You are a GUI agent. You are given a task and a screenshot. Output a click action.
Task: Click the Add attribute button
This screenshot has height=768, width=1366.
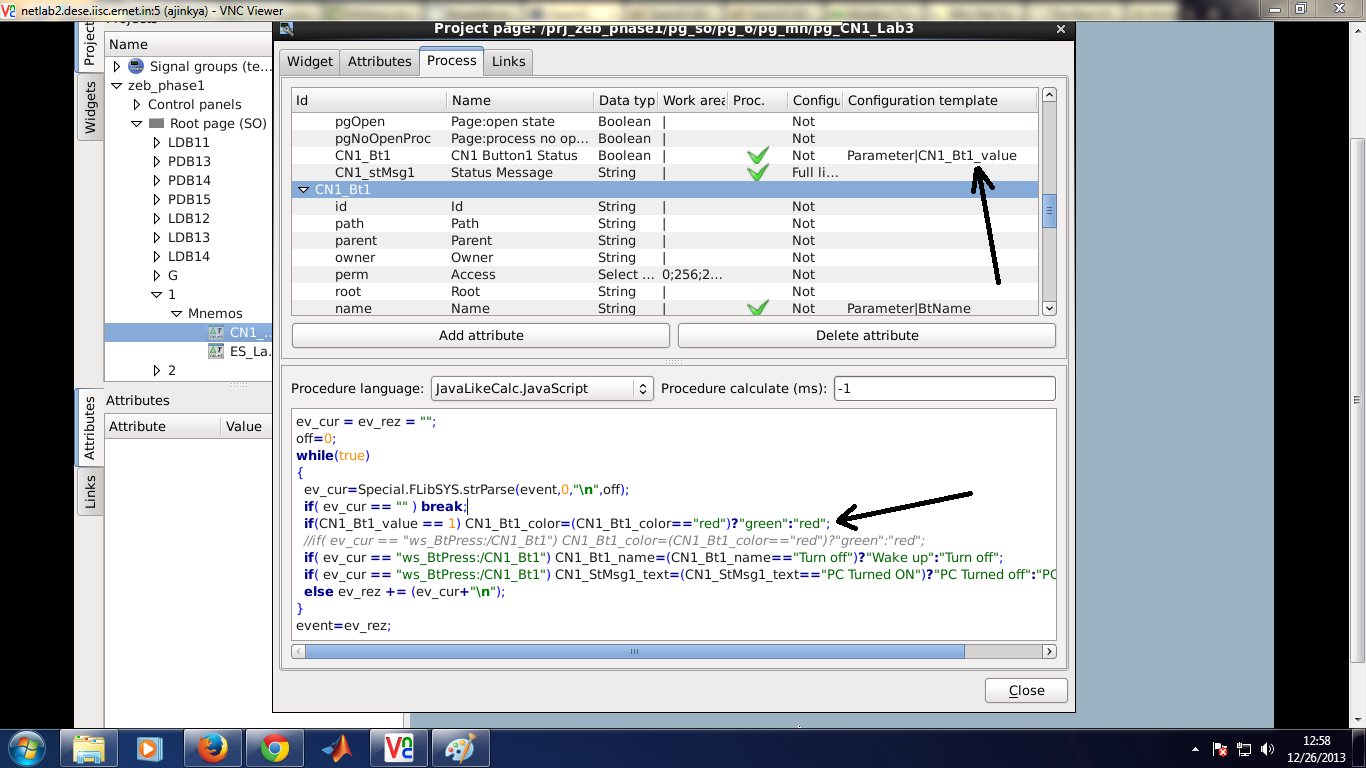point(481,335)
